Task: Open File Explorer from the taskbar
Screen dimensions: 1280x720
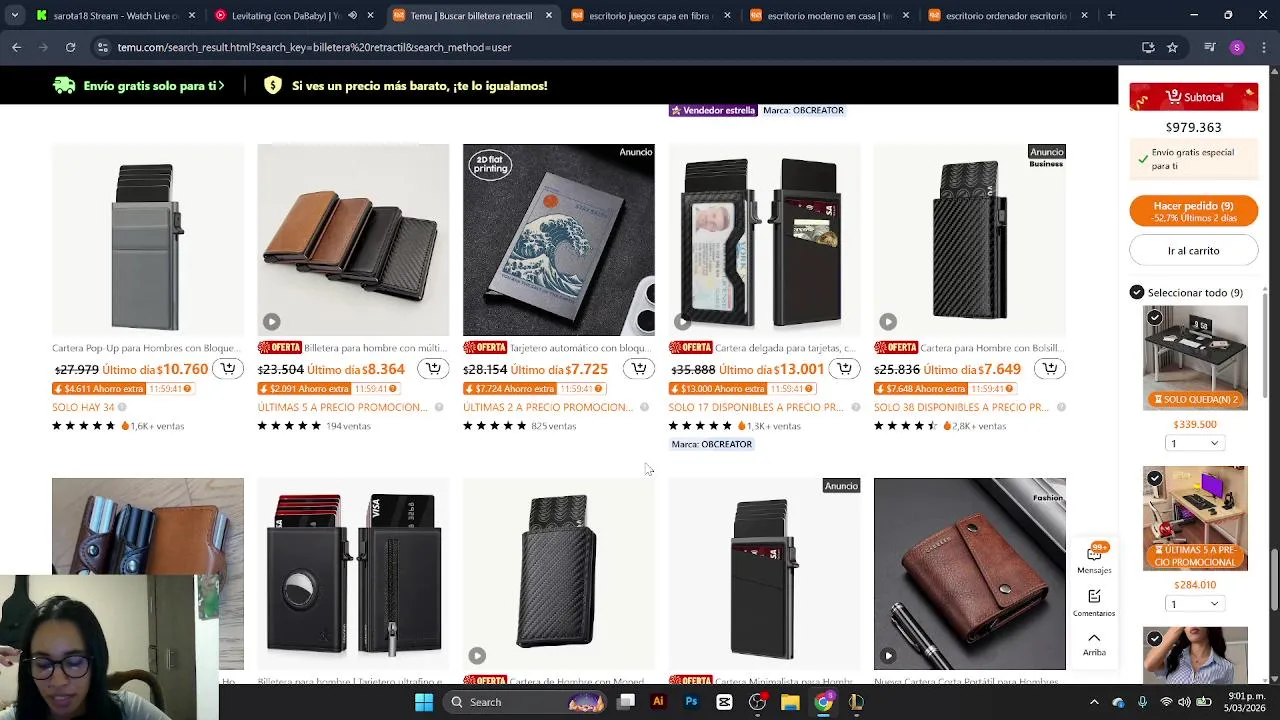Action: pyautogui.click(x=790, y=702)
